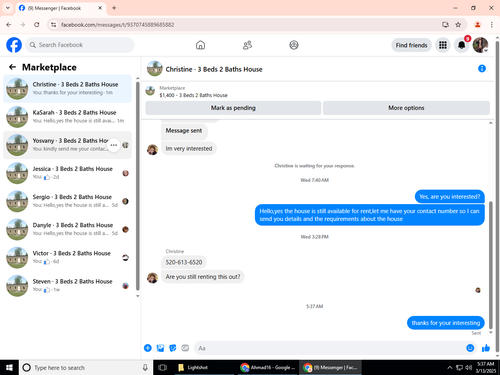Screen dimensions: 500x375
Task: Open the Home feed icon
Action: coord(200,45)
